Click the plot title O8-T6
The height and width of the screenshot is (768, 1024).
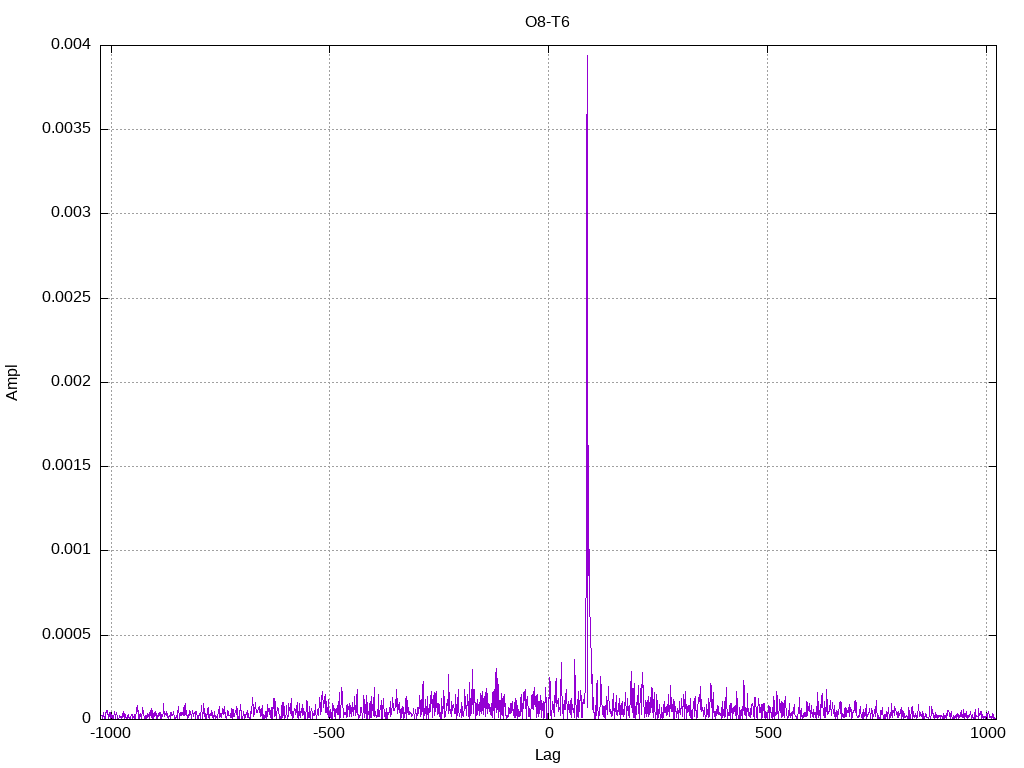click(x=547, y=21)
